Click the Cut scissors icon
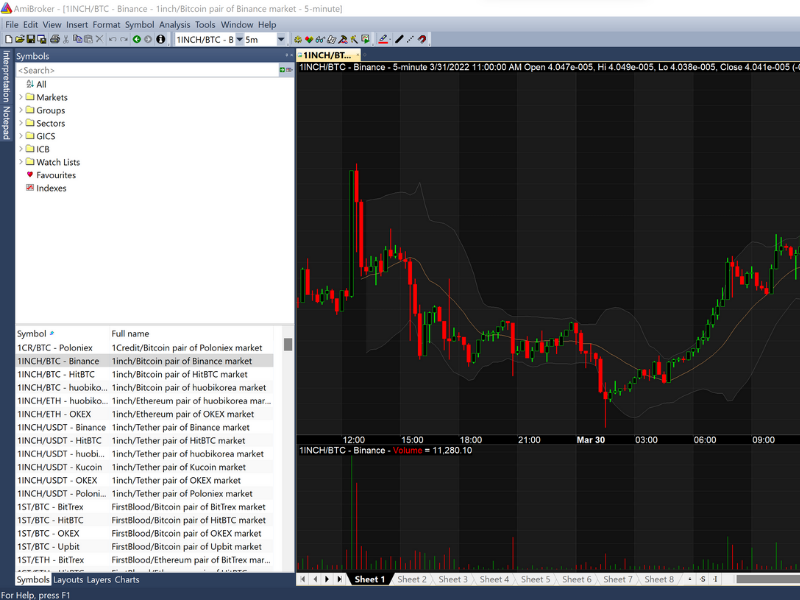This screenshot has width=800, height=600. tap(66, 39)
